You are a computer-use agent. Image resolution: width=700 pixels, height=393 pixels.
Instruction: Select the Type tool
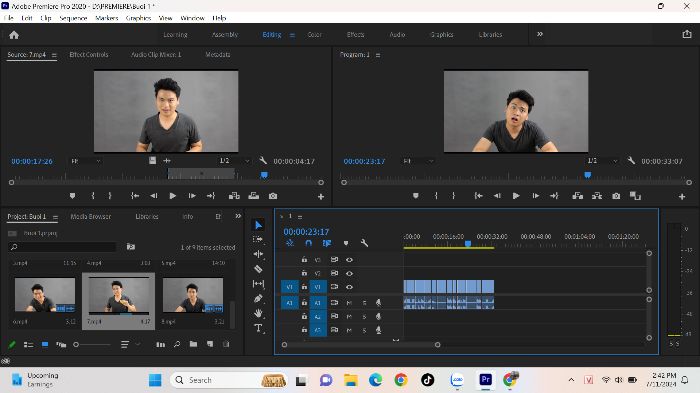(258, 328)
